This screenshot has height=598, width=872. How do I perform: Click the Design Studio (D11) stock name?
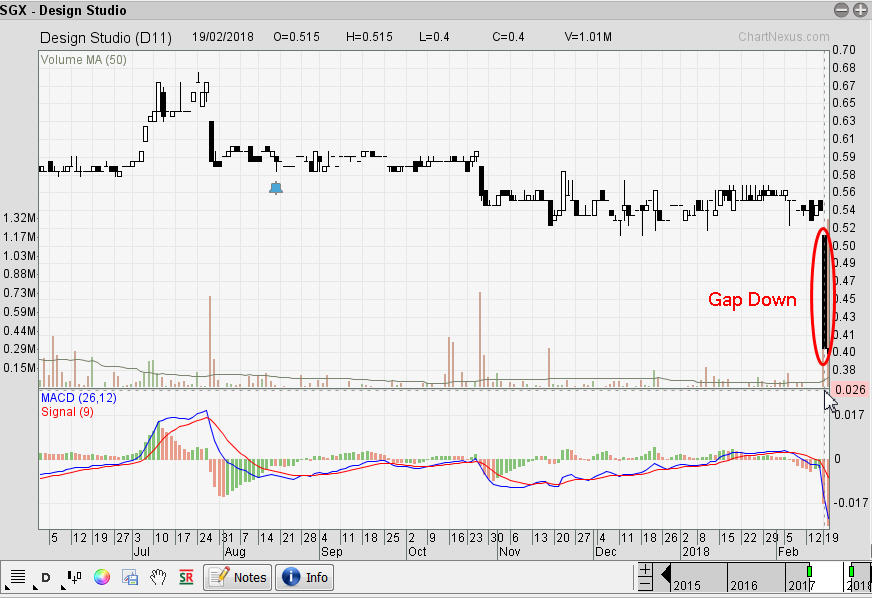(x=106, y=38)
